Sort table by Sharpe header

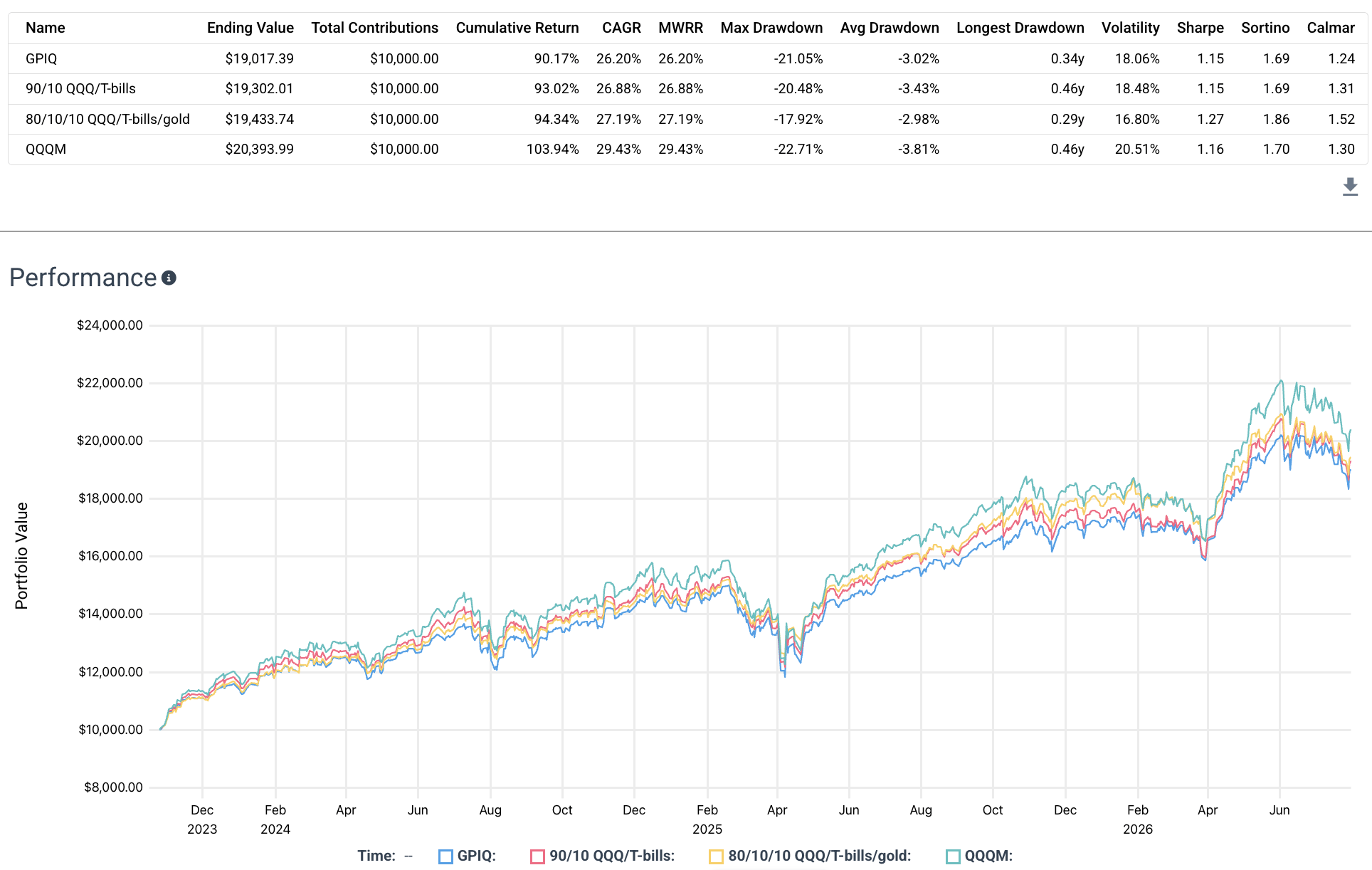tap(1200, 28)
